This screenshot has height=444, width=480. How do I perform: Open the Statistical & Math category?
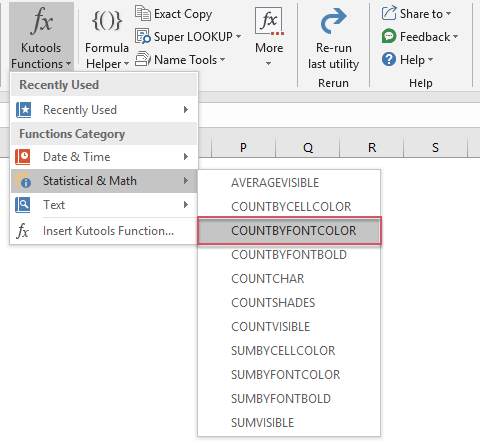tap(104, 181)
